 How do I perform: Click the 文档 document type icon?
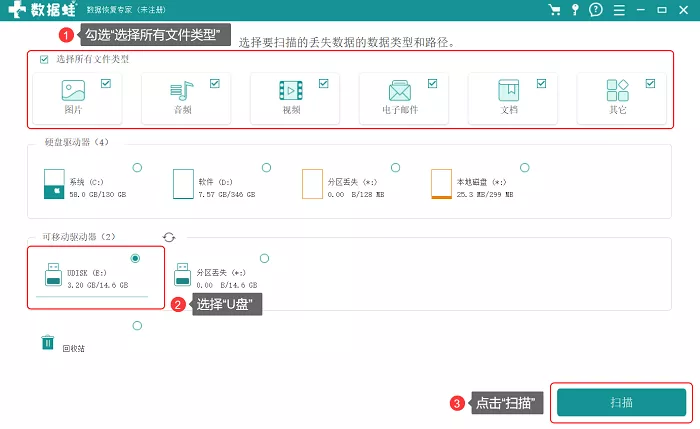(x=508, y=90)
